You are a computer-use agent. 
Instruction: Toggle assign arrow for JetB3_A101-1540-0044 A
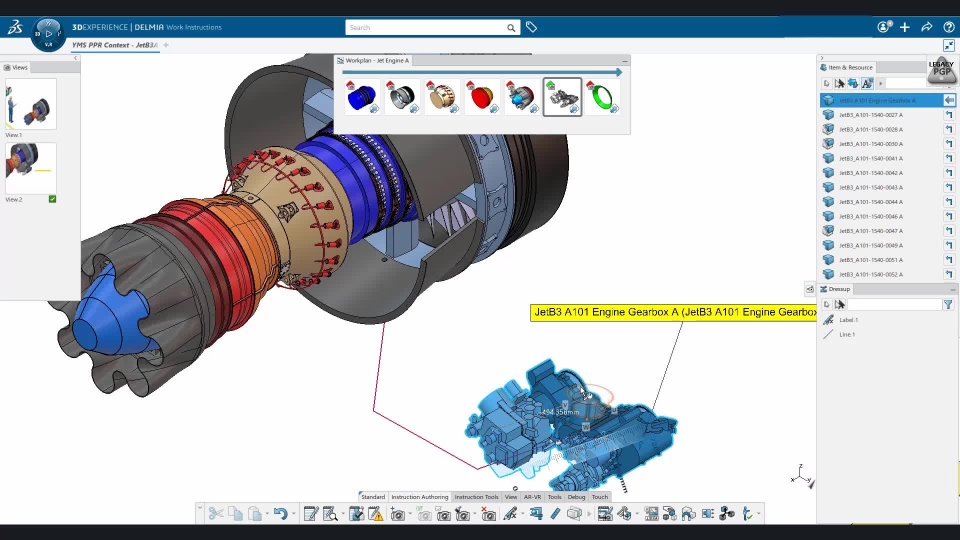point(949,201)
